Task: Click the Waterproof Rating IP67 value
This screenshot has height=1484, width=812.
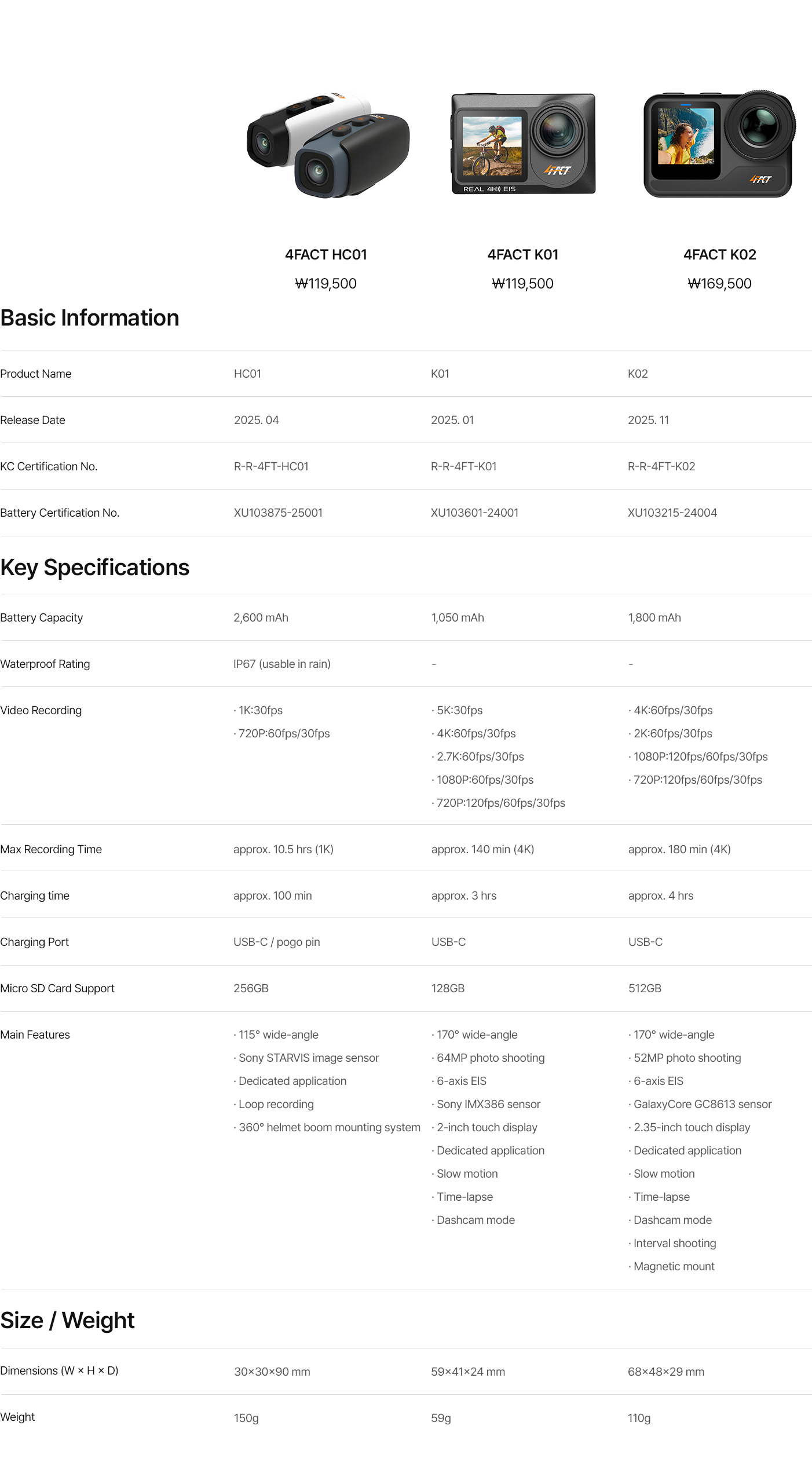Action: pos(281,664)
